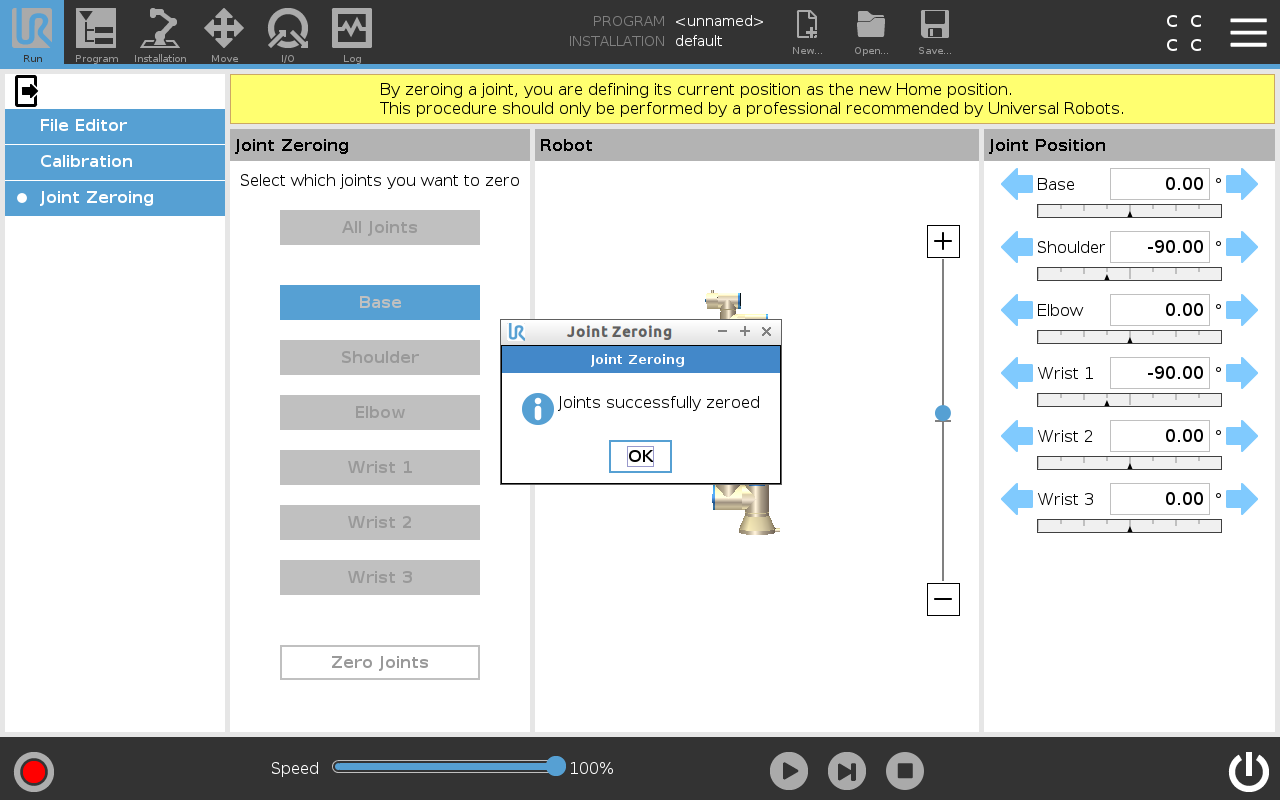Click the Save program icon
The image size is (1280, 800).
click(934, 32)
